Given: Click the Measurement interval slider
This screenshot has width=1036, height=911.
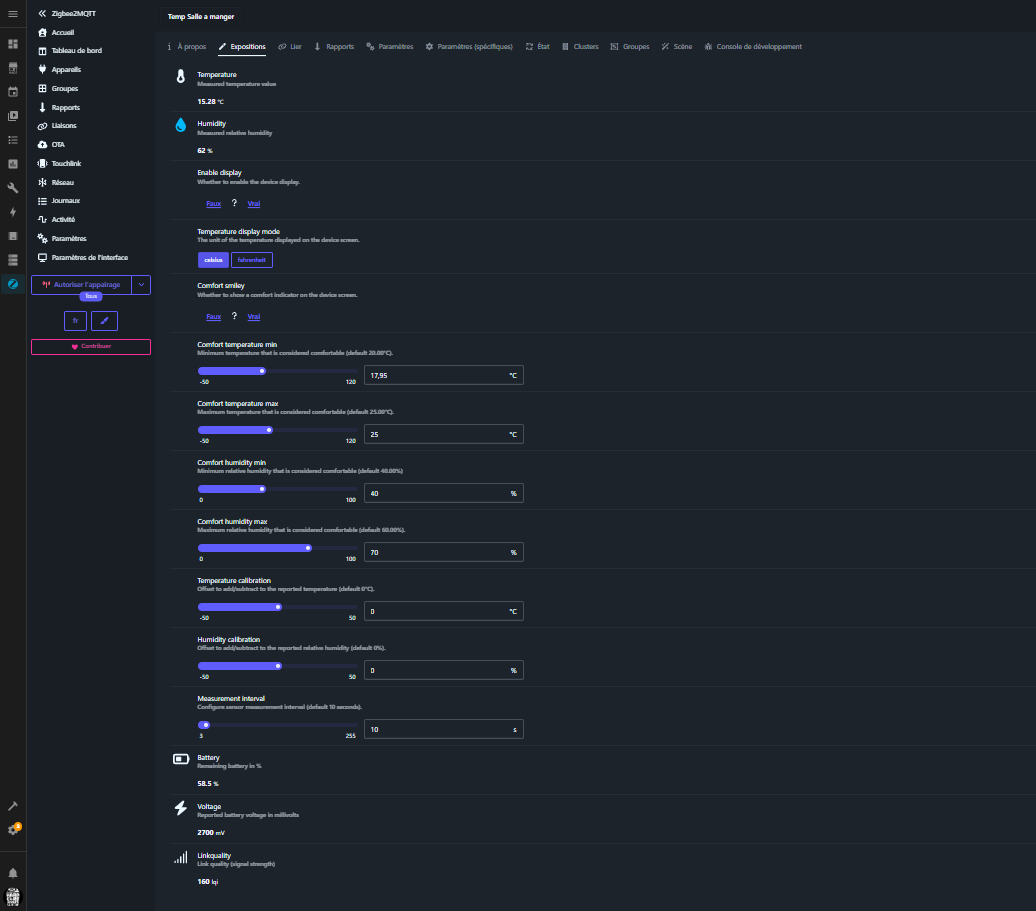Looking at the screenshot, I should pyautogui.click(x=277, y=725).
